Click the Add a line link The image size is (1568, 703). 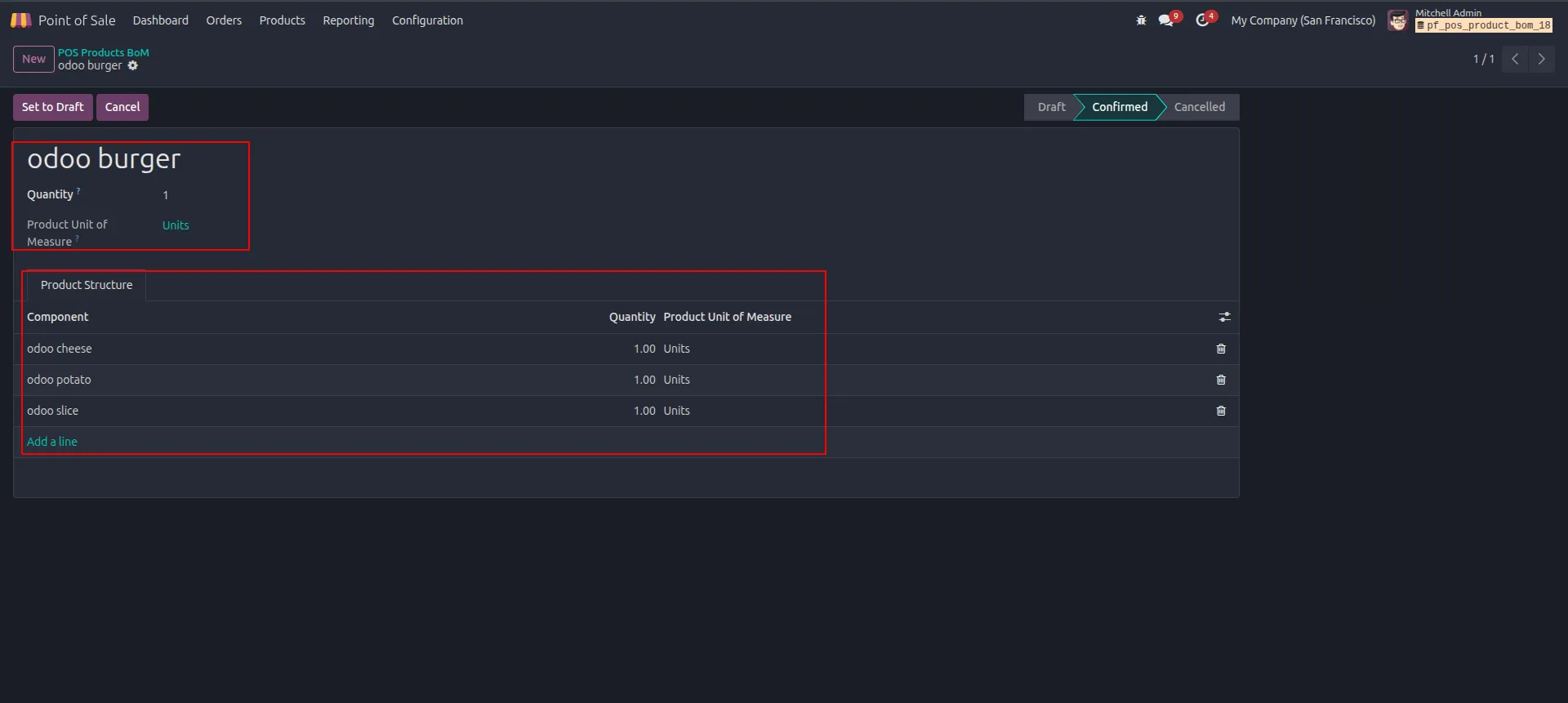[x=51, y=442]
